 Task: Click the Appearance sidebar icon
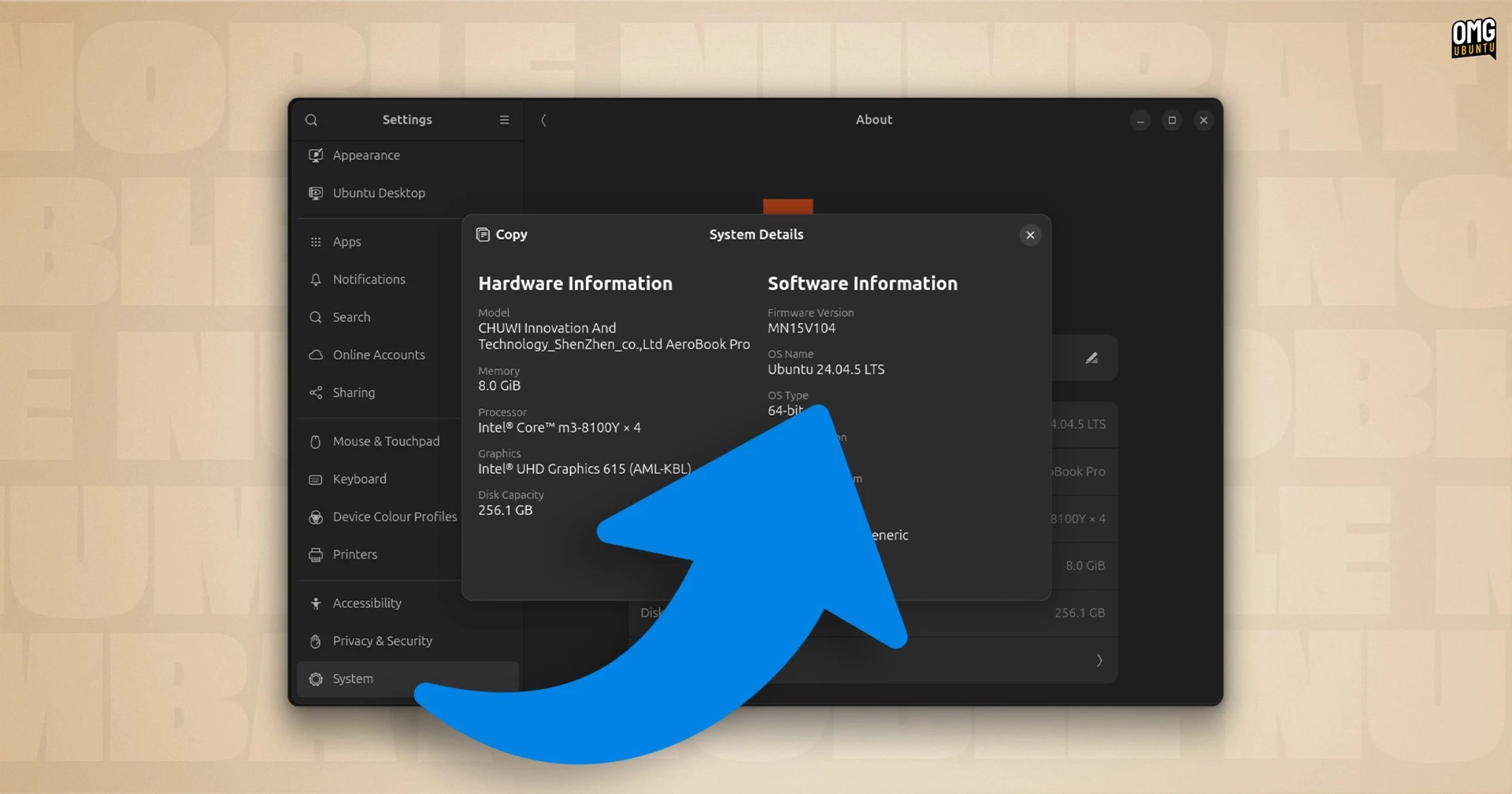click(316, 155)
